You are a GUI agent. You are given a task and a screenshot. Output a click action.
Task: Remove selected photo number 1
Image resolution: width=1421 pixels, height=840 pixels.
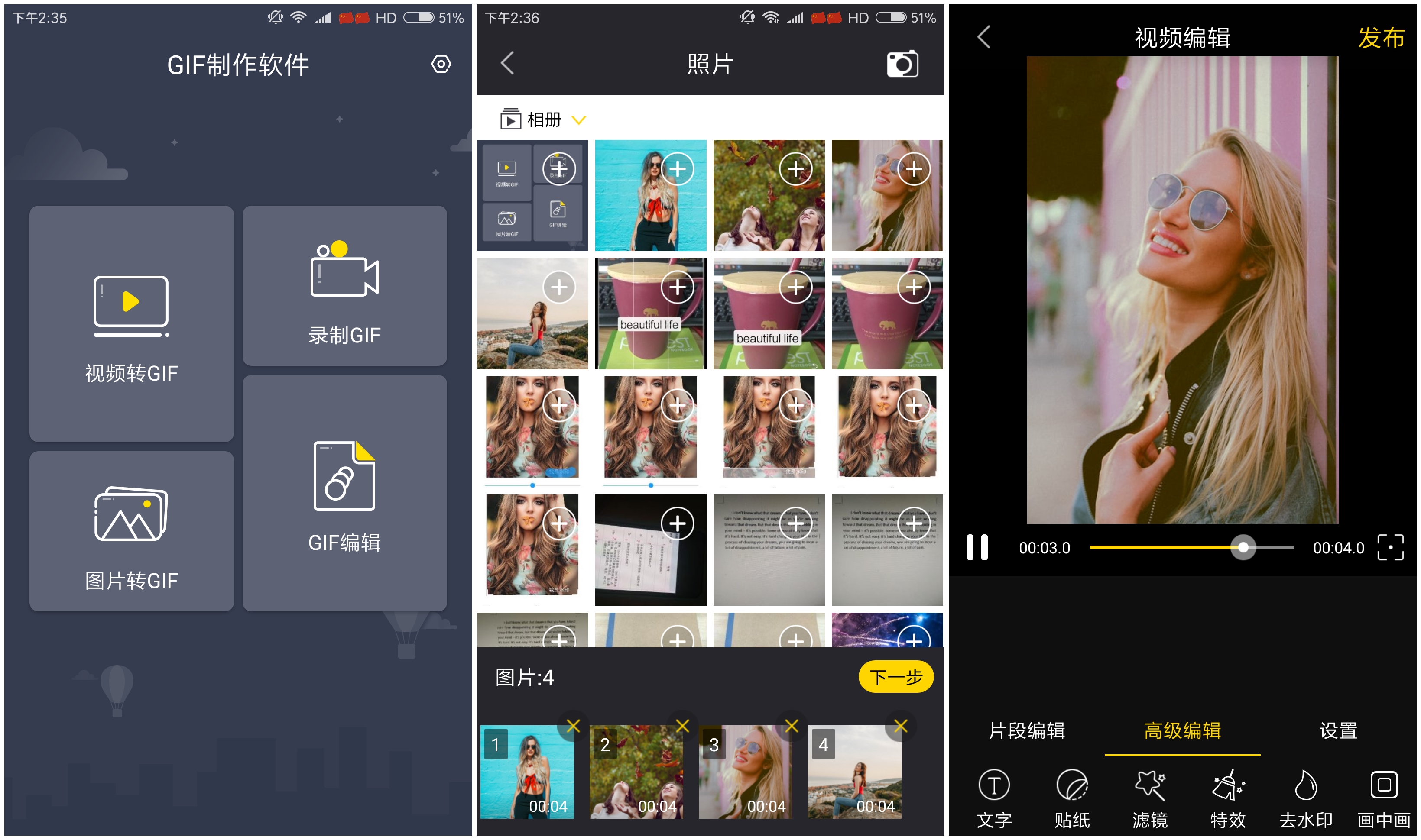[x=573, y=726]
